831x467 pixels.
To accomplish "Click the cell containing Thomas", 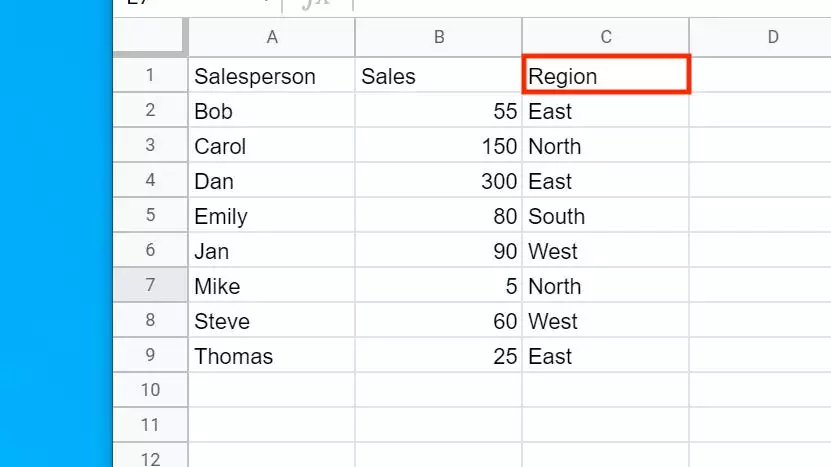I will 271,356.
